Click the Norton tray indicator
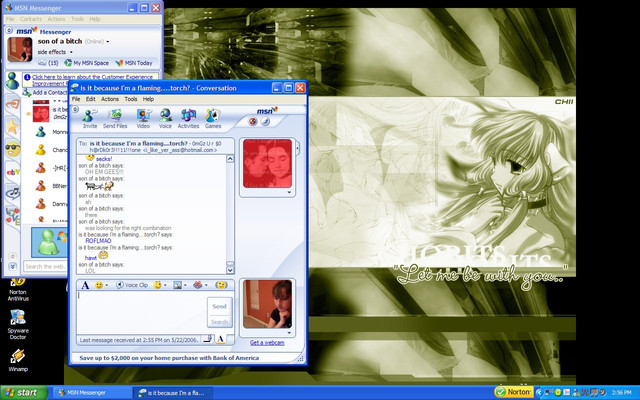This screenshot has width=640, height=400. click(x=514, y=392)
